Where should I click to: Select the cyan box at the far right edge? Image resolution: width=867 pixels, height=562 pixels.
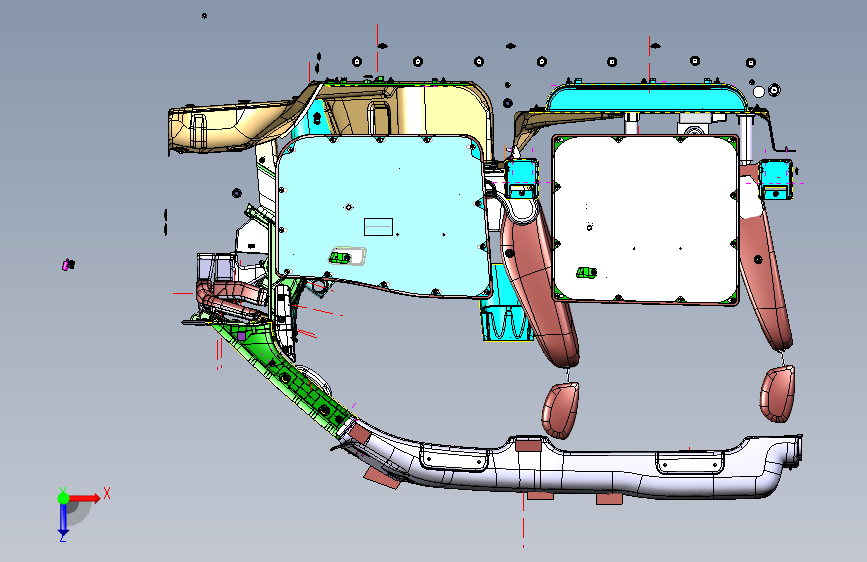tap(776, 180)
